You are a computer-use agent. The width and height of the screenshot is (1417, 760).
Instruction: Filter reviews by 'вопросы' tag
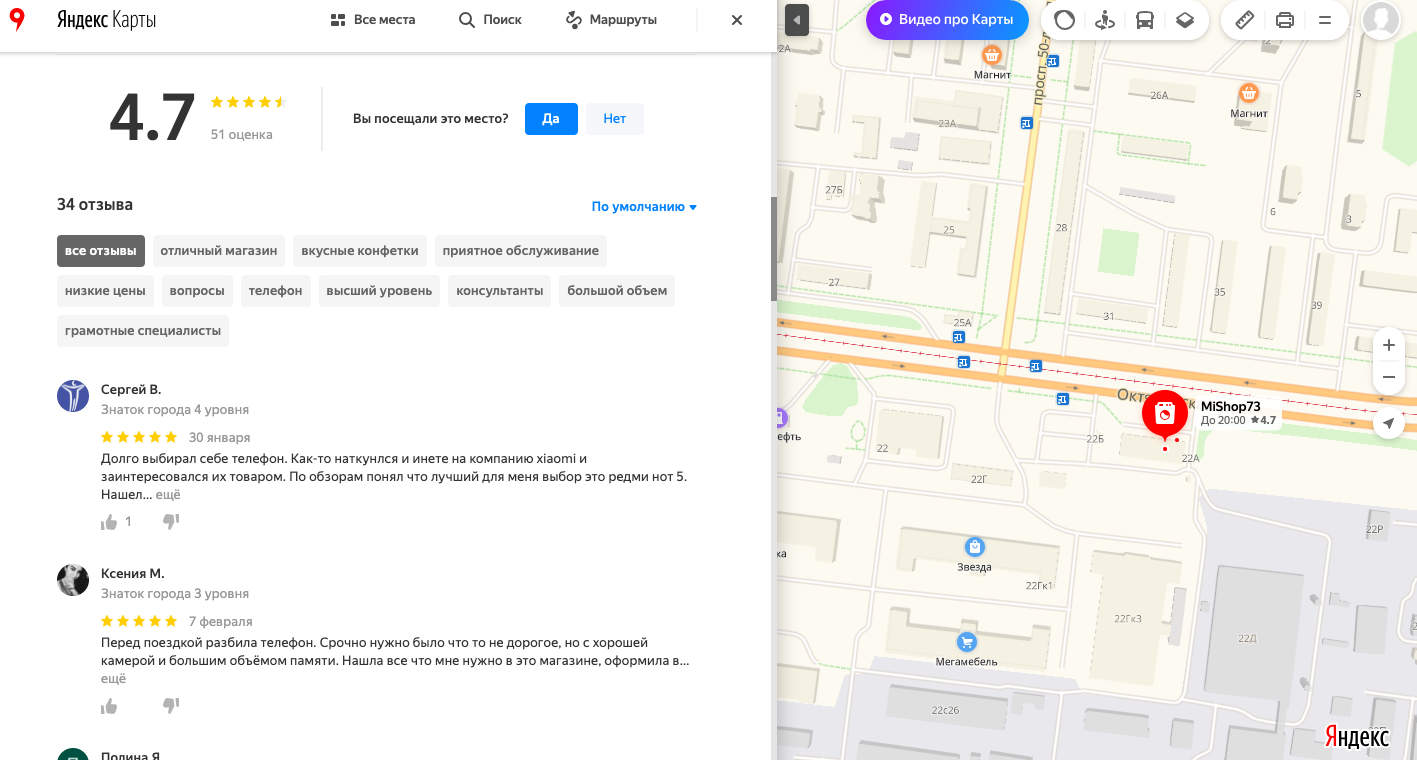pyautogui.click(x=197, y=291)
